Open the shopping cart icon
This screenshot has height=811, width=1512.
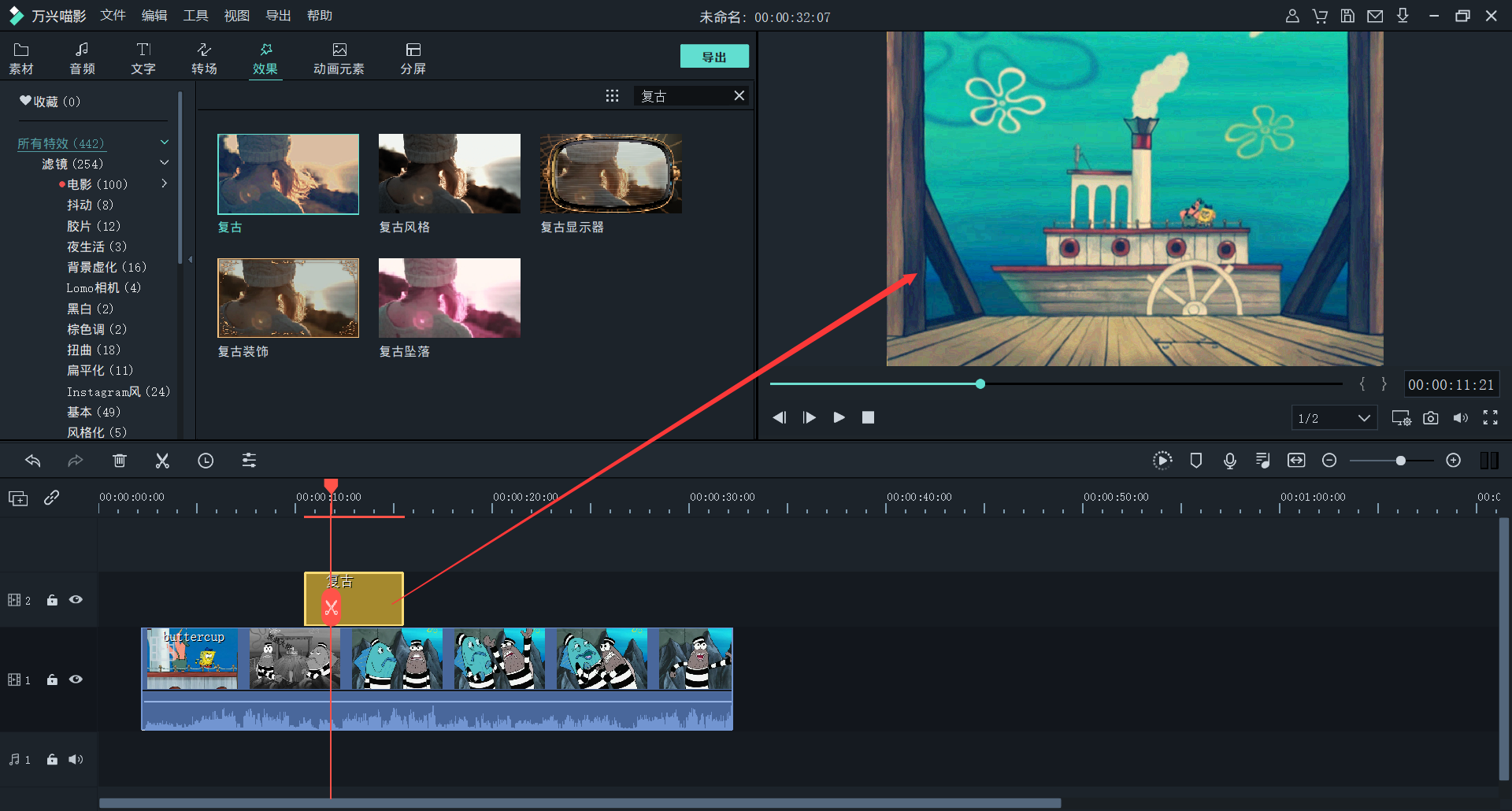[1320, 16]
